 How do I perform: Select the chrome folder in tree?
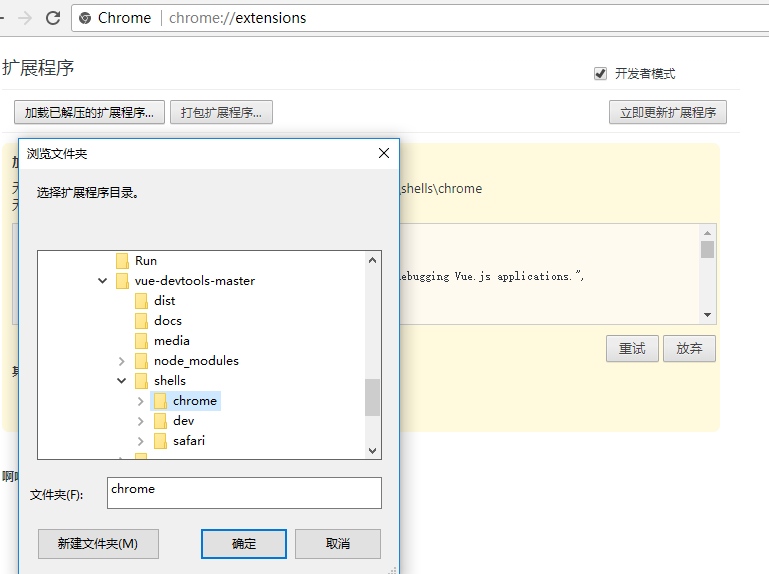(194, 401)
